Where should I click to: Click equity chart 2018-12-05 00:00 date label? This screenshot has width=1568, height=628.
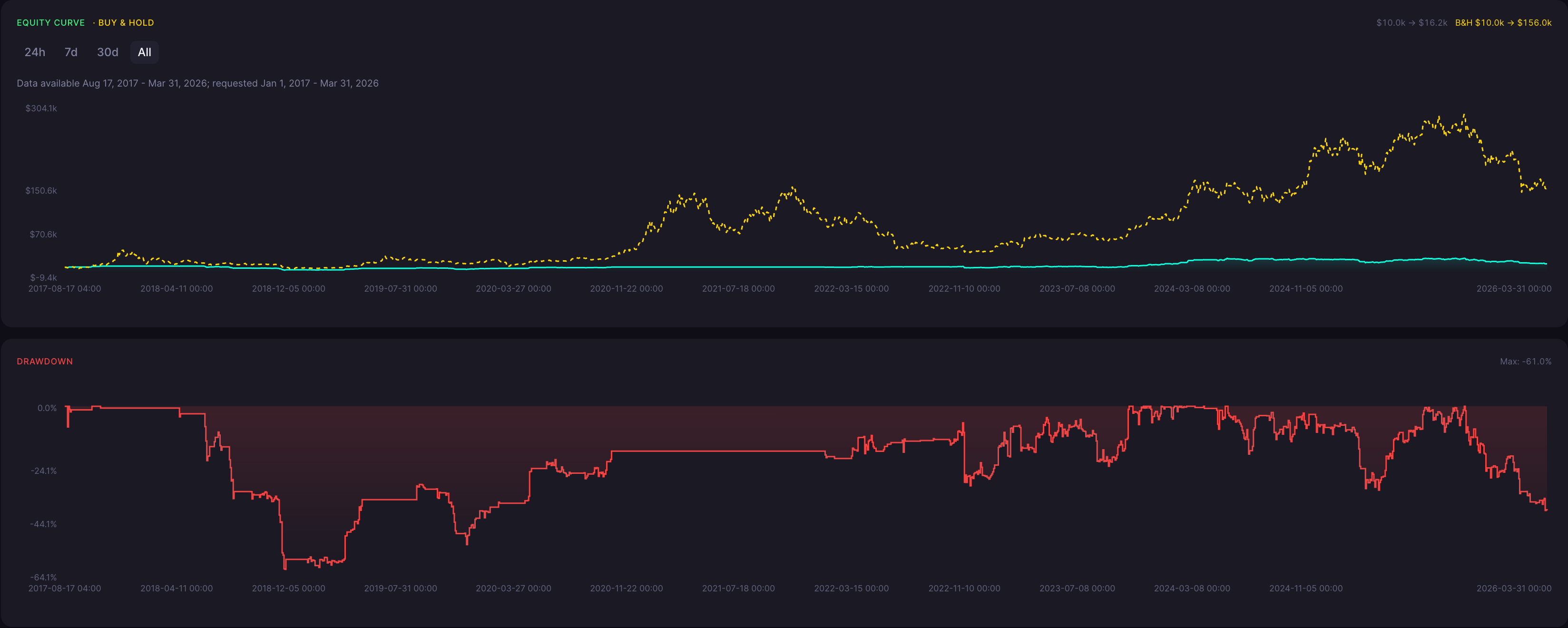click(288, 288)
